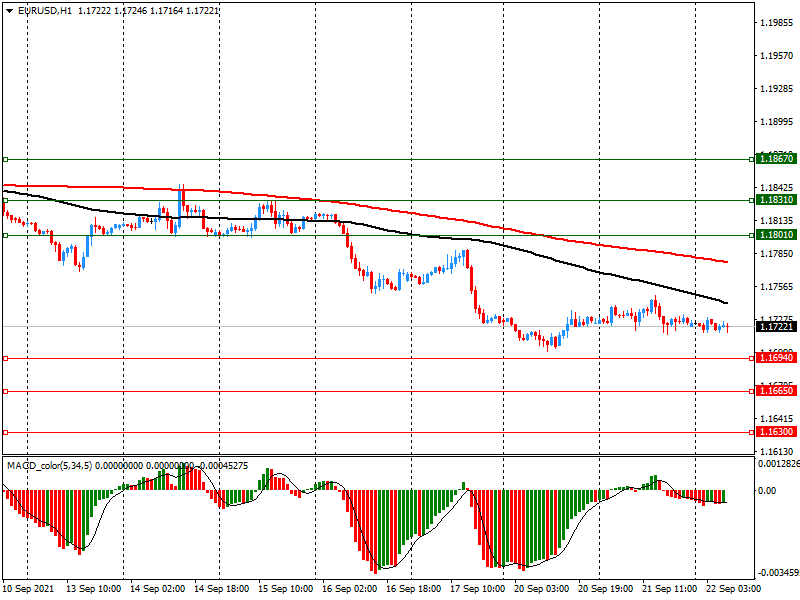Click the 1.16940 red level price label
800x600 pixels.
[776, 358]
